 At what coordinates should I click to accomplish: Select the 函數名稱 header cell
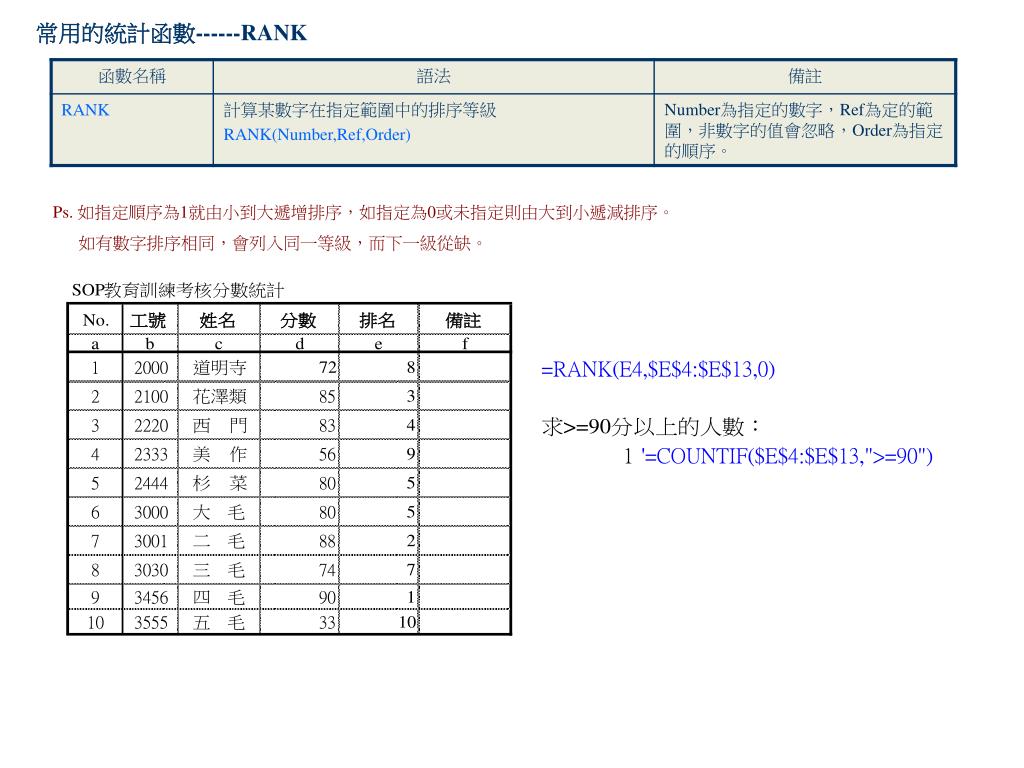tap(132, 76)
